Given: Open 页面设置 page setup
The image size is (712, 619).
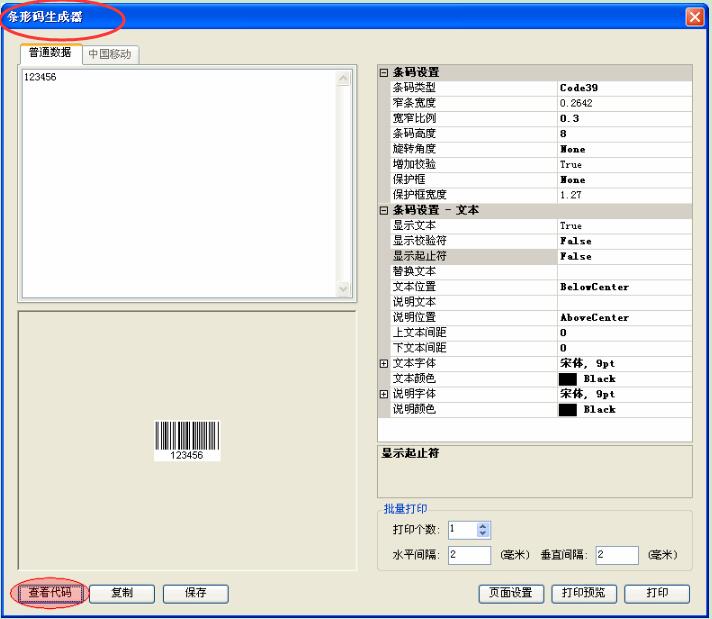Looking at the screenshot, I should coord(511,593).
